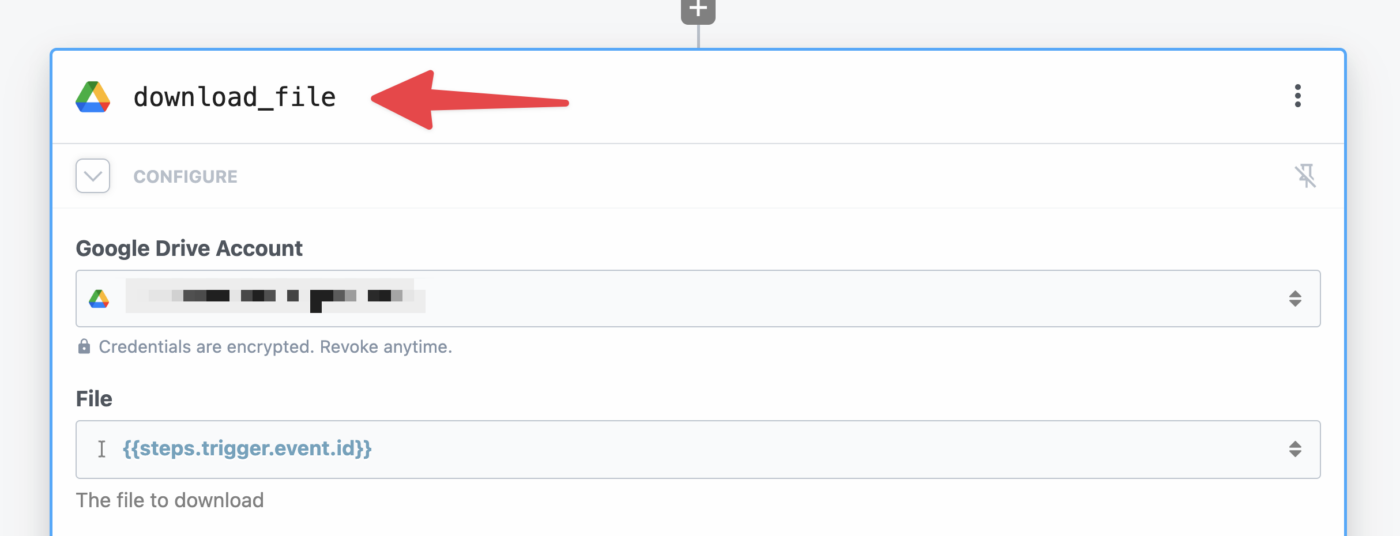Click the lock icon beside Credentials text
This screenshot has height=536, width=1400.
[x=85, y=347]
